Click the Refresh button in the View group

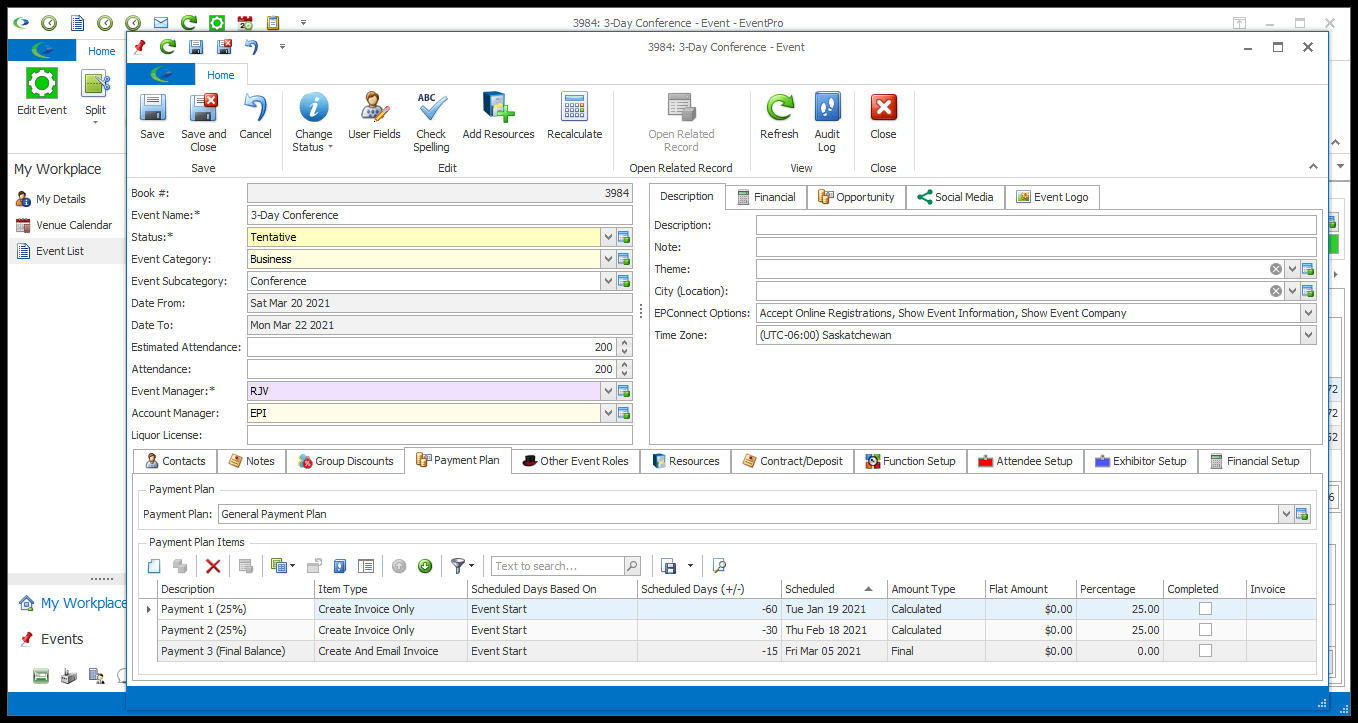pos(779,117)
